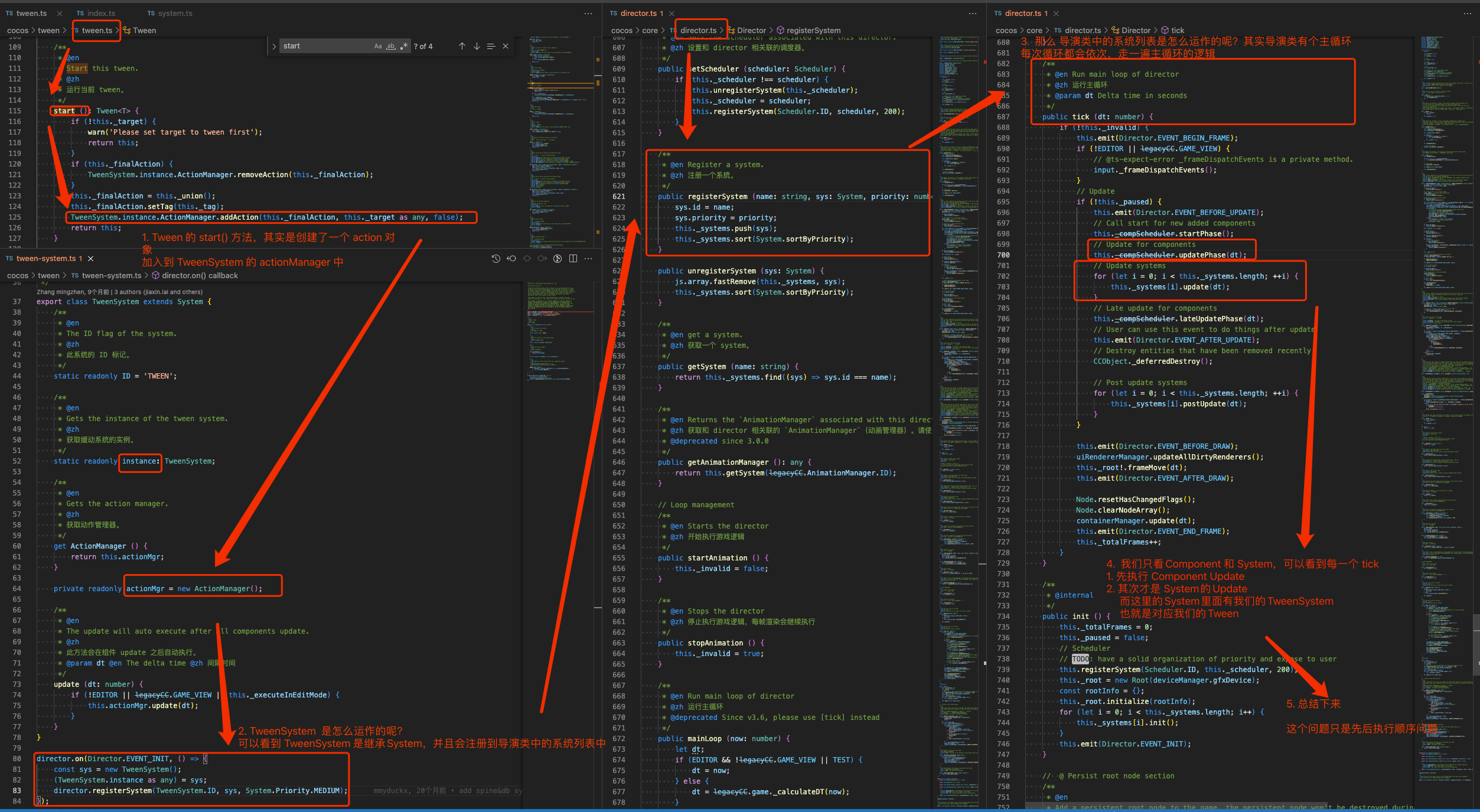This screenshot has height=812, width=1480.
Task: Toggle Match Whole Word in find widget
Action: (x=391, y=46)
